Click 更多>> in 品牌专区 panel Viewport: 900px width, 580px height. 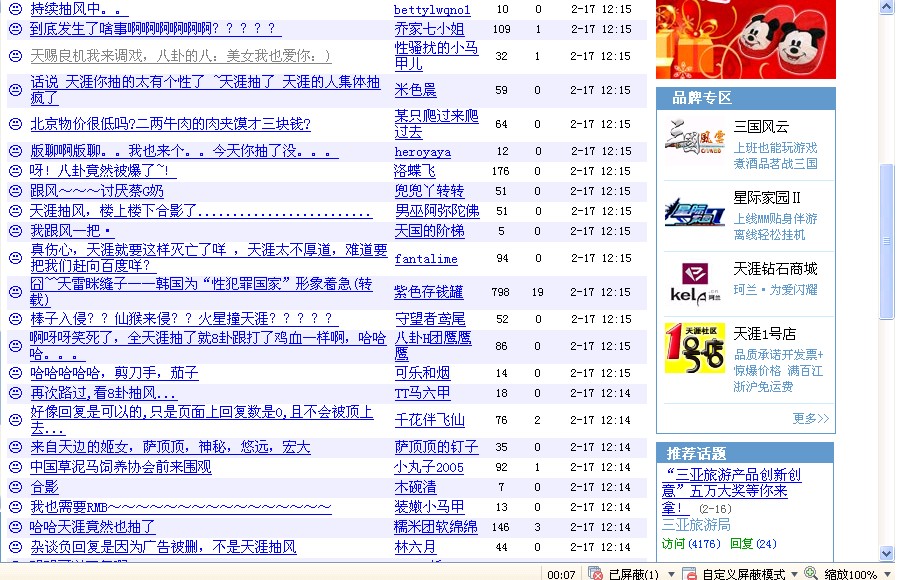click(x=810, y=418)
